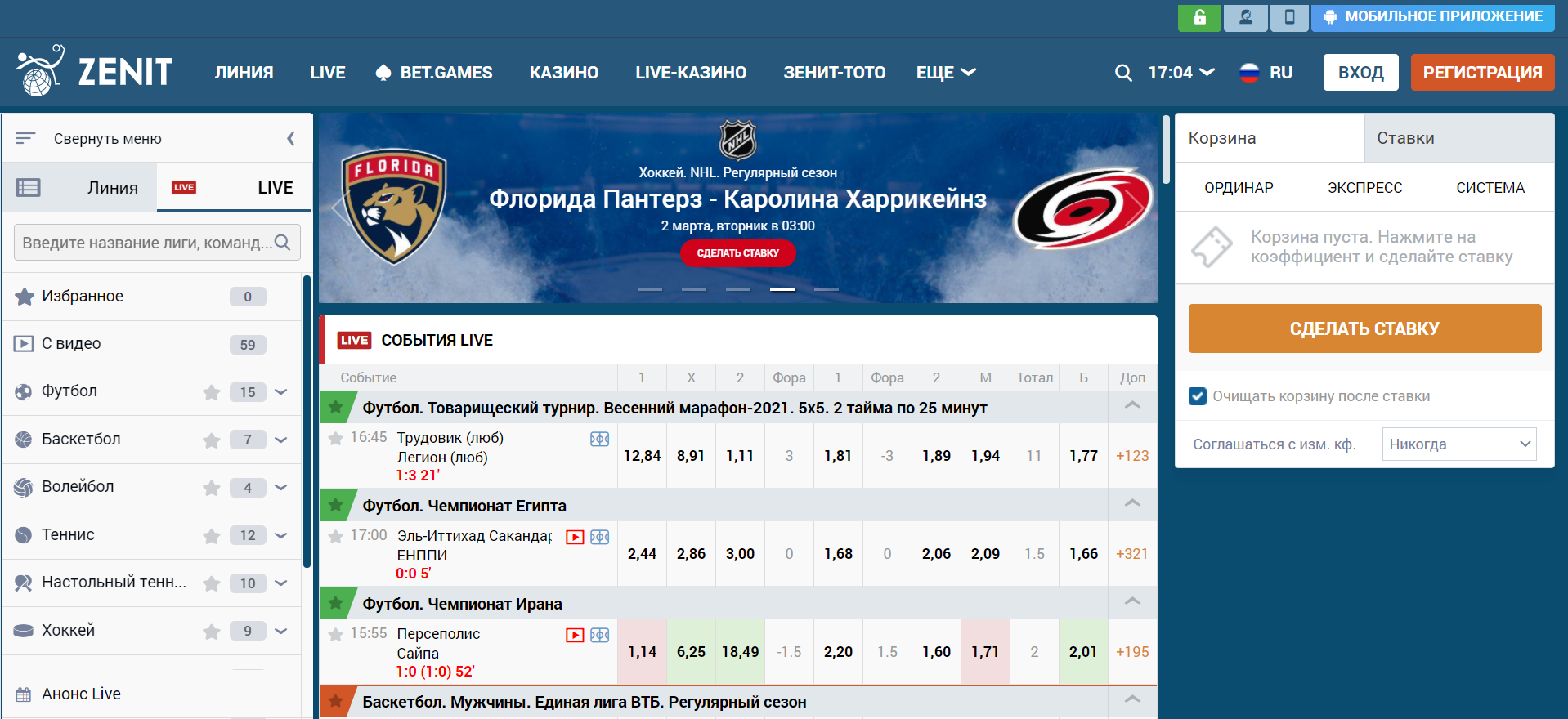Screen dimensions: 1568x719
Task: Click the МОБИЛЬНОЕ ПРИЛОЖЕНИЕ button
Action: click(x=1432, y=17)
